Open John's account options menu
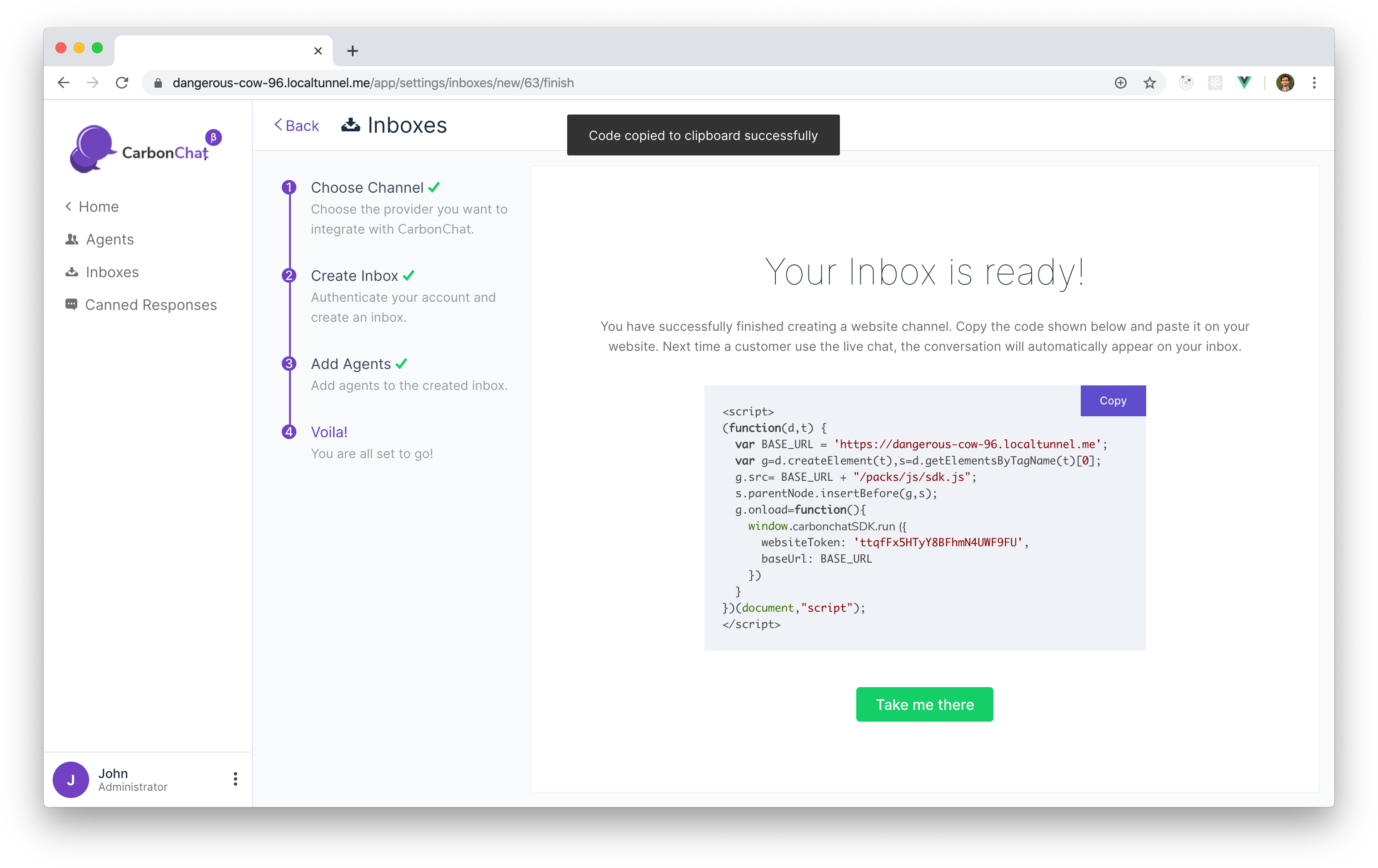The height and width of the screenshot is (868, 1378). [x=235, y=779]
